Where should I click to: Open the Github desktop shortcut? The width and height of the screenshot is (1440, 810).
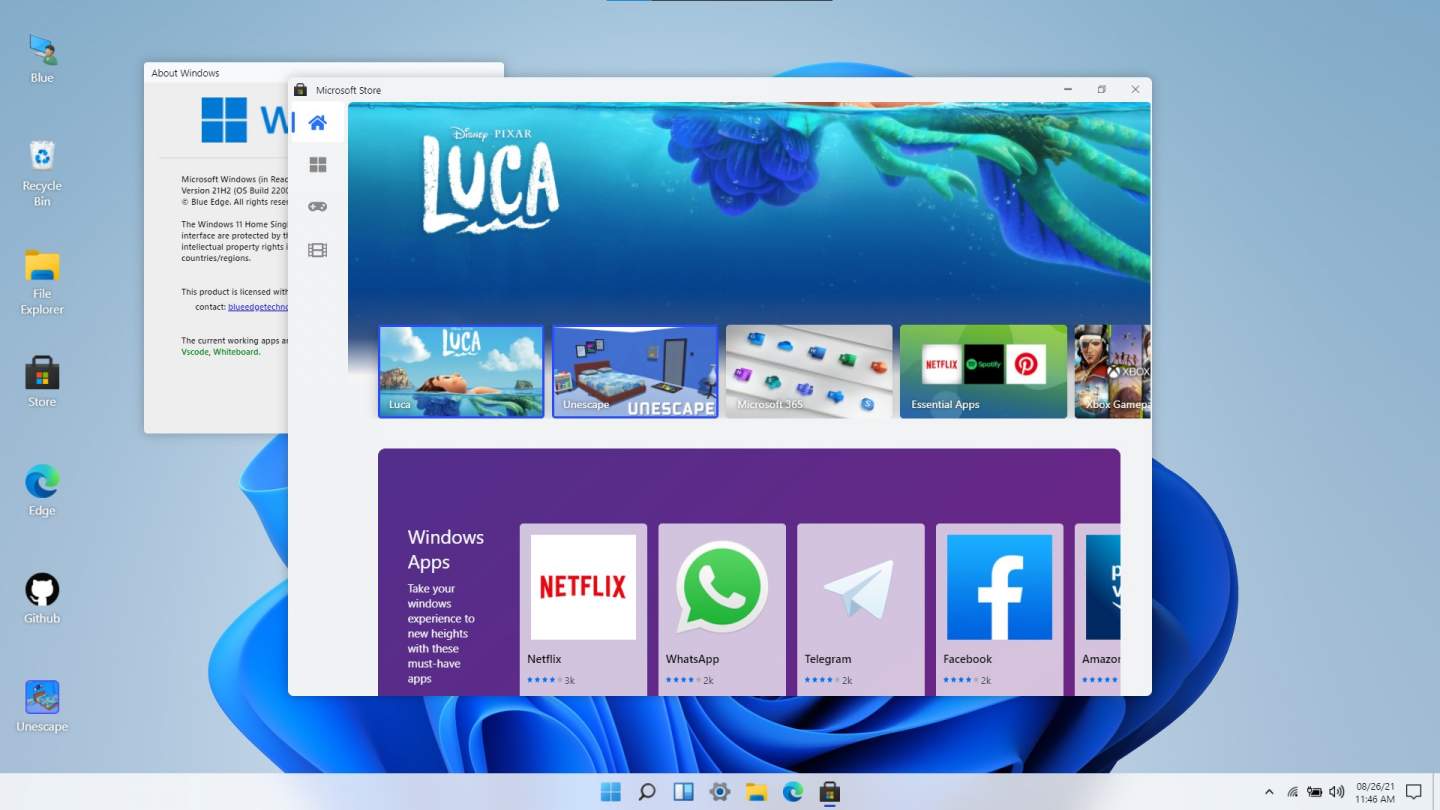(42, 598)
